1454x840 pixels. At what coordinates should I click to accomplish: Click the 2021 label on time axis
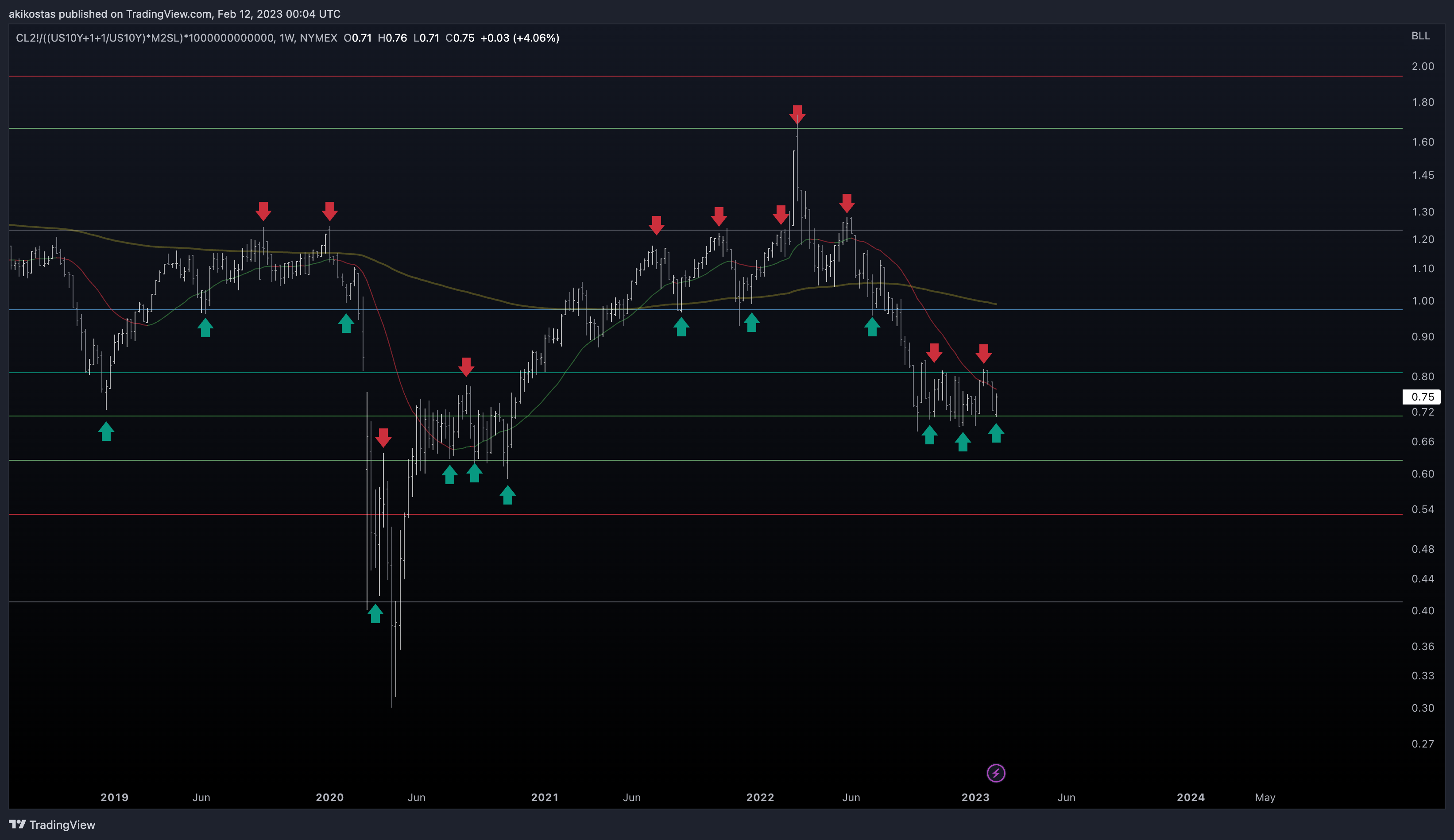(545, 798)
